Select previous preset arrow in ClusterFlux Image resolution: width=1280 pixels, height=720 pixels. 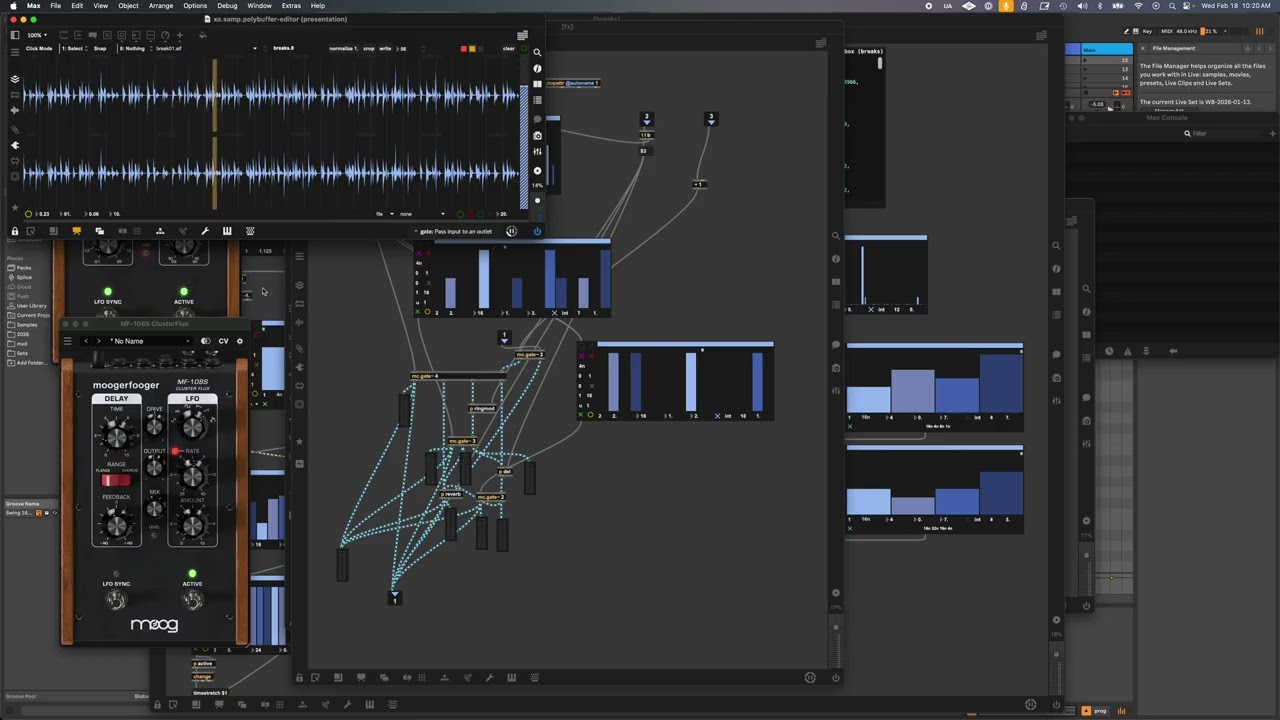click(86, 341)
